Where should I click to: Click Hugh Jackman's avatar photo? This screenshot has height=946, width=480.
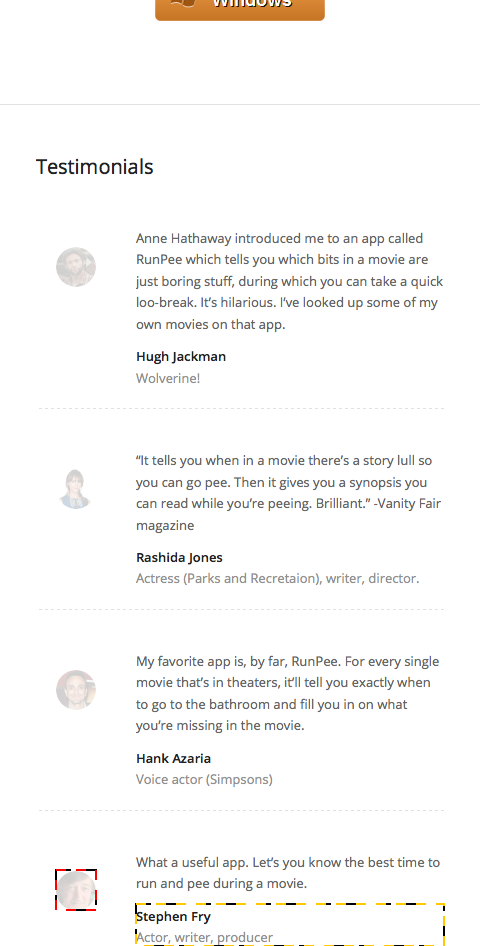pos(76,267)
